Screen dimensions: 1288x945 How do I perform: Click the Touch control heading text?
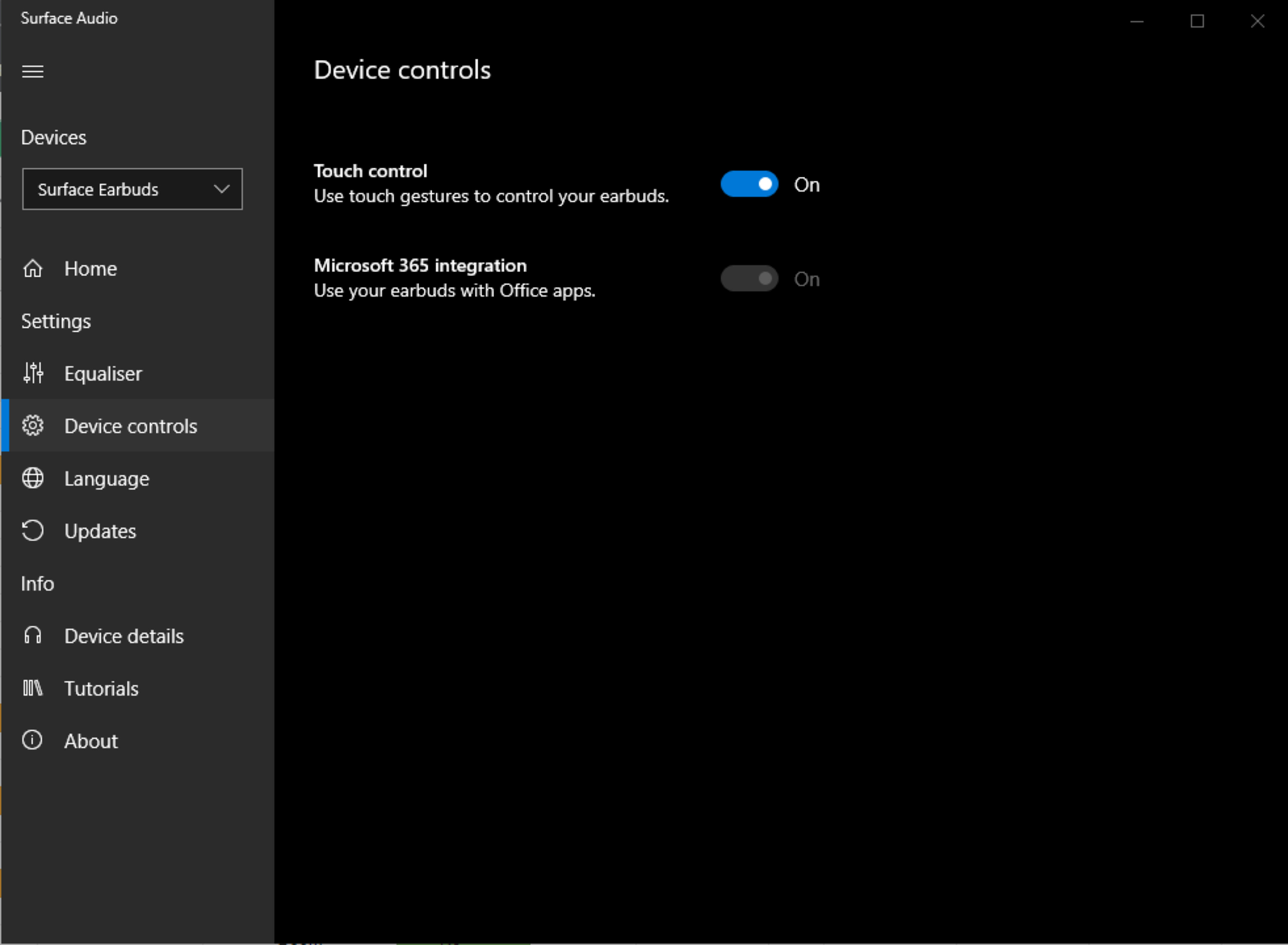(370, 171)
